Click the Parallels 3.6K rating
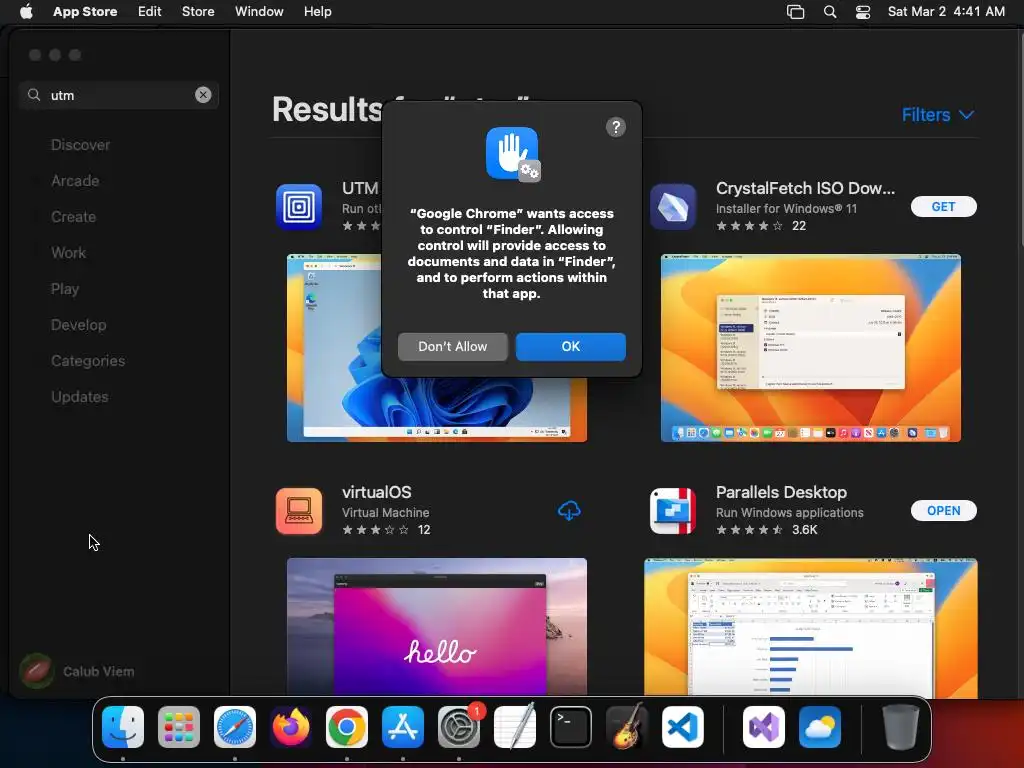 (x=767, y=530)
